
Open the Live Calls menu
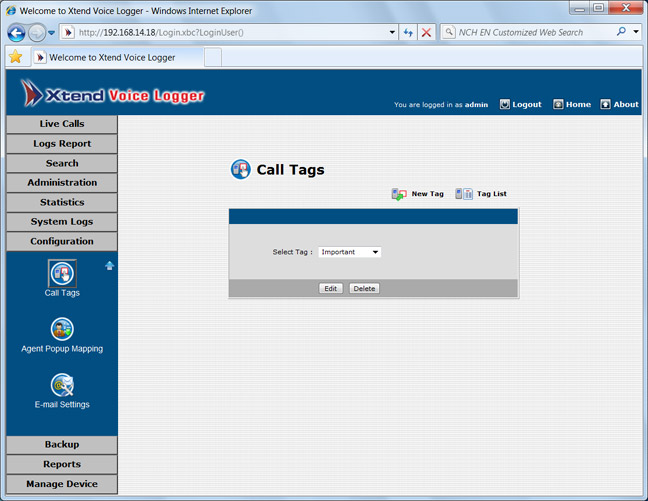point(62,124)
